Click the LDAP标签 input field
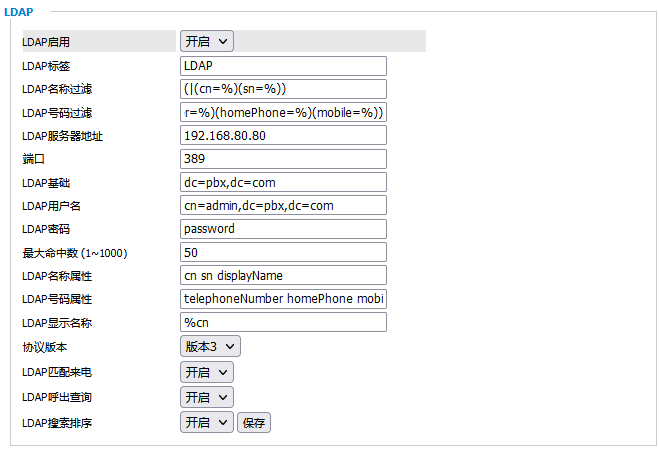Screen dimensions: 659x451 pos(283,66)
